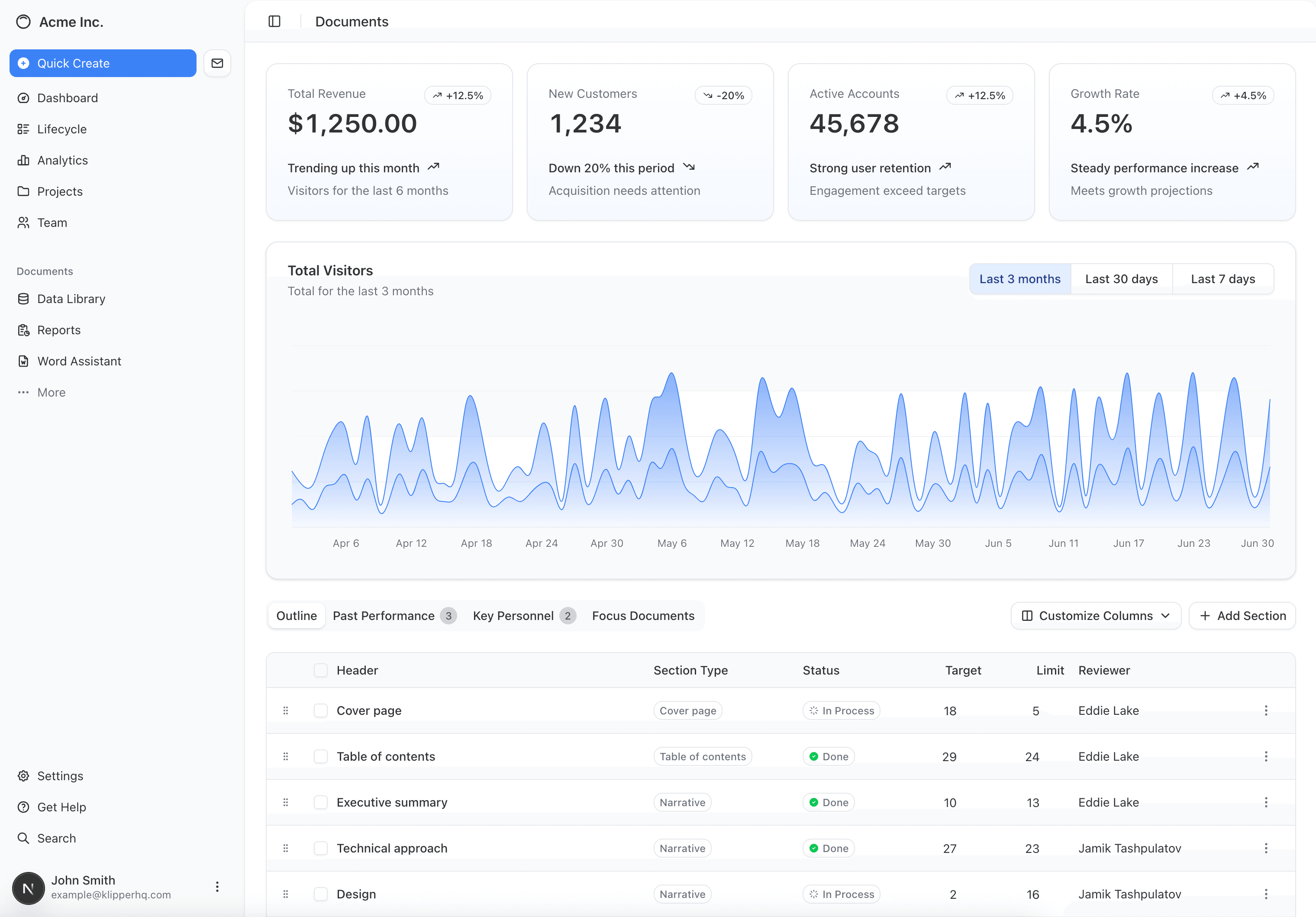Open Lifecycle from the sidebar
Viewport: 1316px width, 917px height.
(61, 129)
